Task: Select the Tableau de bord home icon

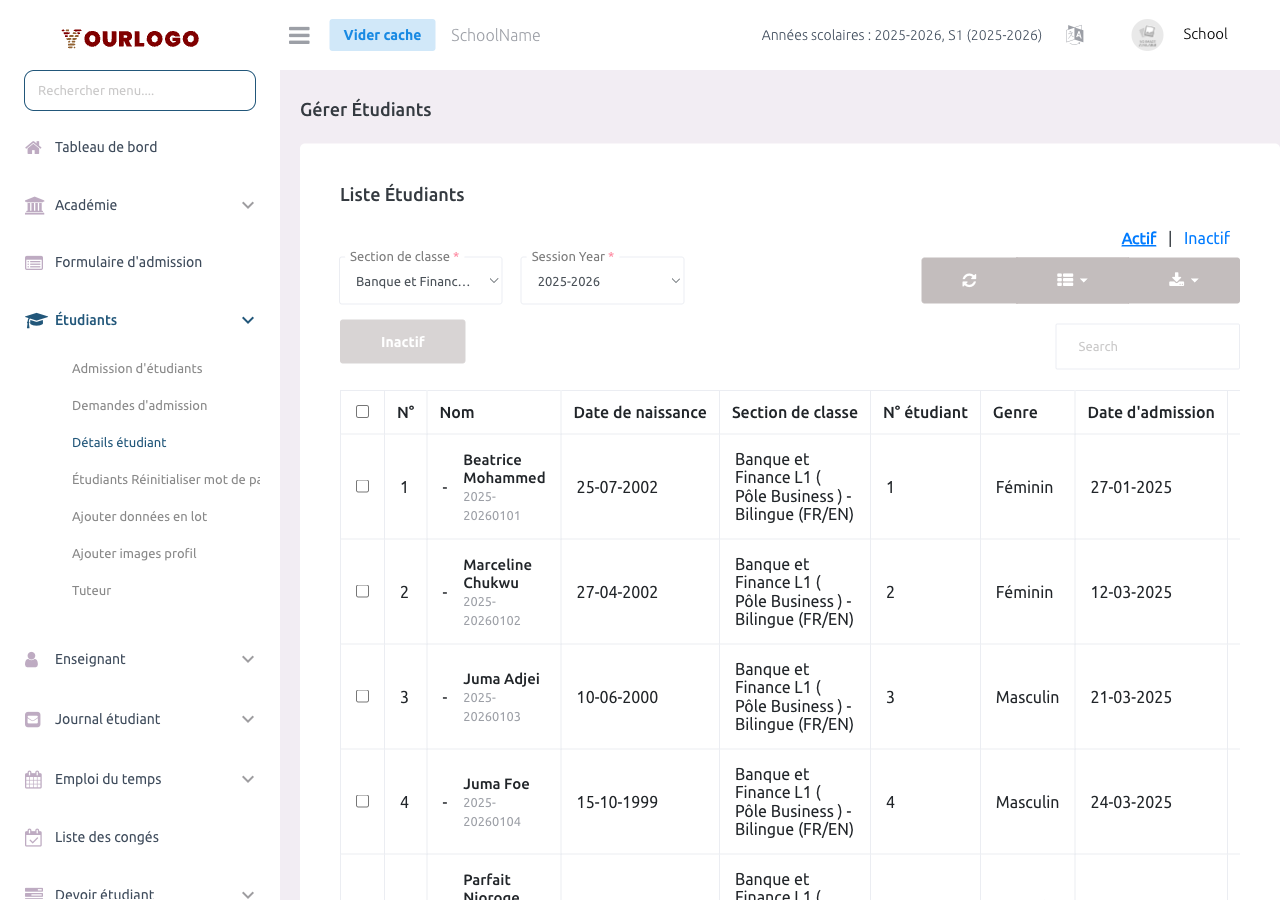Action: tap(33, 146)
